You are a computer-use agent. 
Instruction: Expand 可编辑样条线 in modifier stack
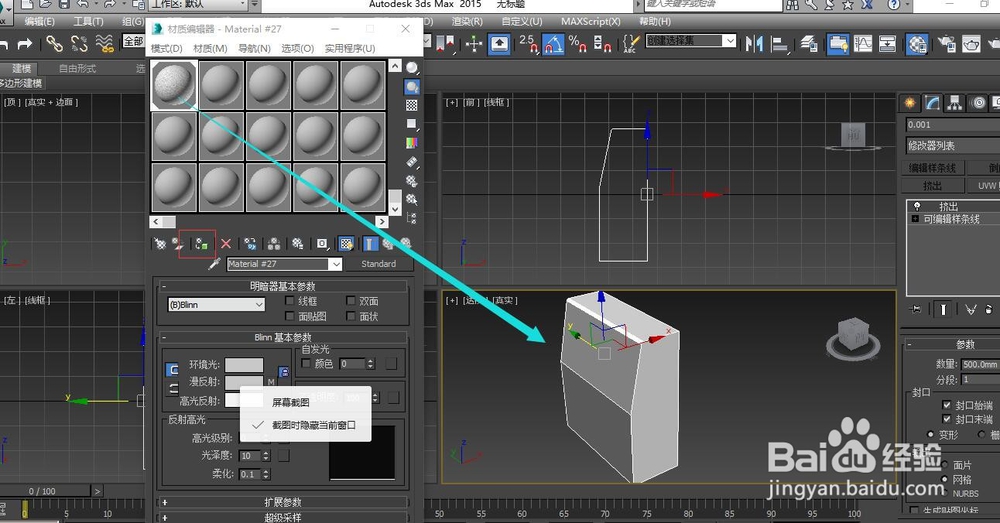915,219
